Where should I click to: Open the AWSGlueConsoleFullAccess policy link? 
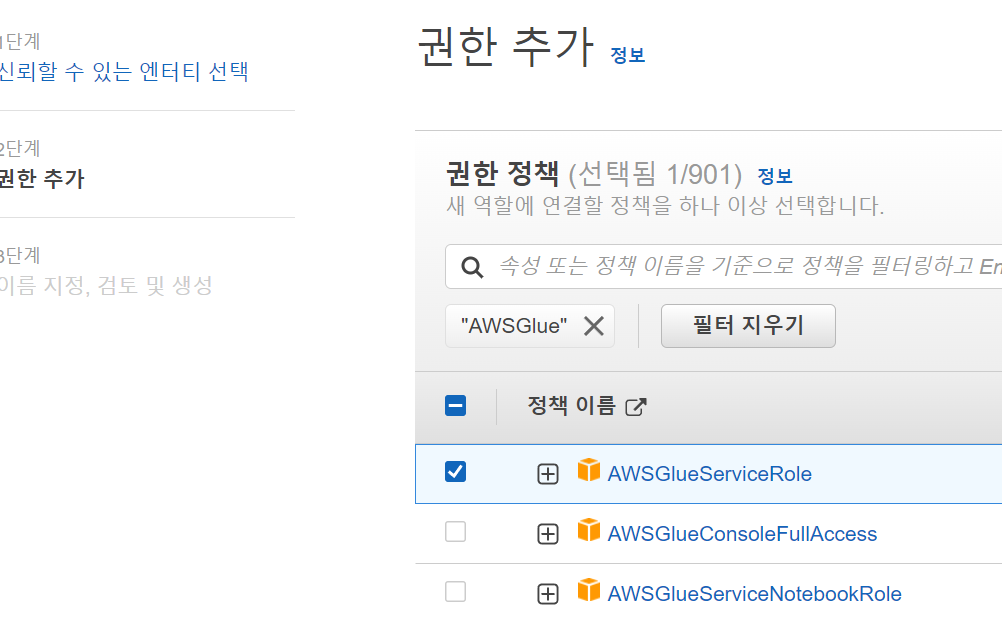pyautogui.click(x=742, y=534)
